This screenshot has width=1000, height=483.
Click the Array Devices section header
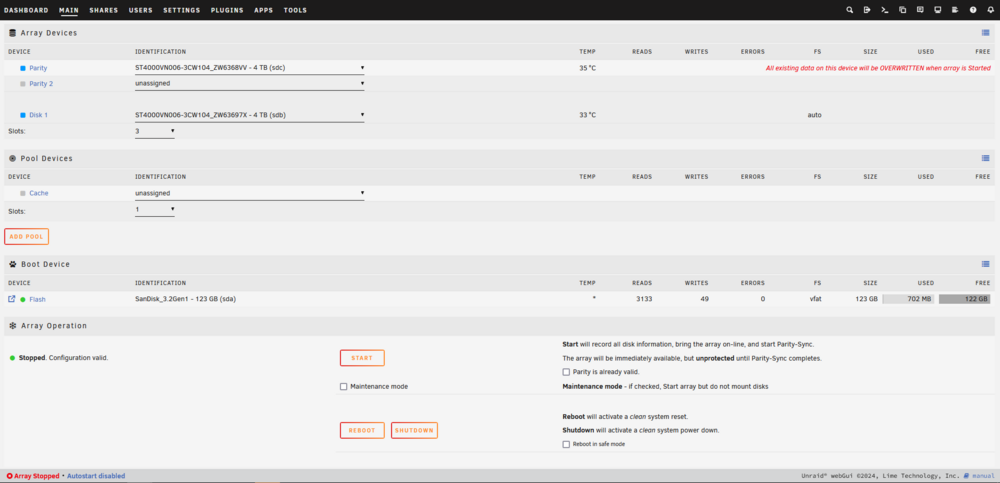[x=500, y=33]
